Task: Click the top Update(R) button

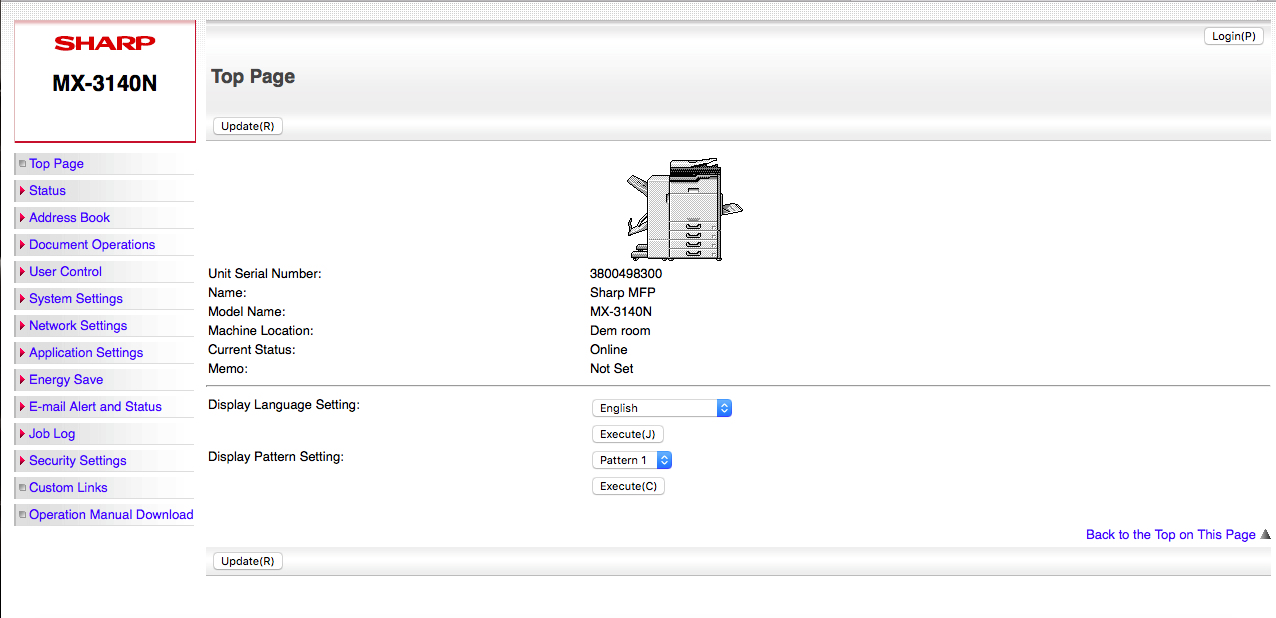Action: 248,126
